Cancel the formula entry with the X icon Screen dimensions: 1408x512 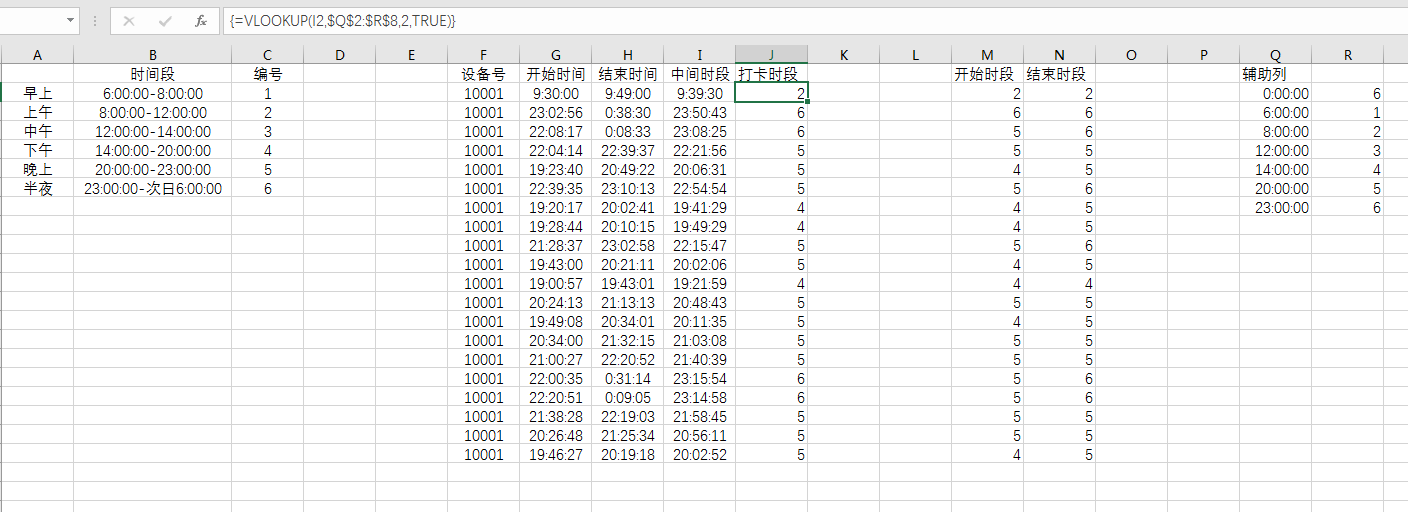(x=129, y=20)
